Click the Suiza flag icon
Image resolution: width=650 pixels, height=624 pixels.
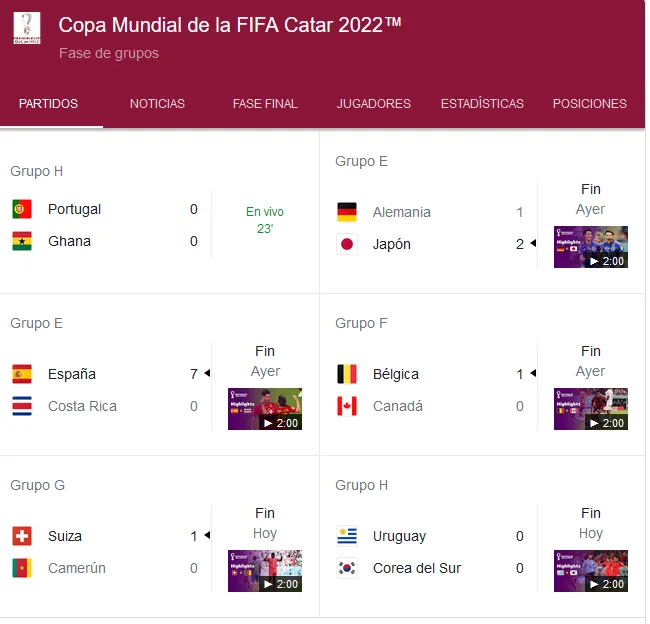(x=22, y=538)
